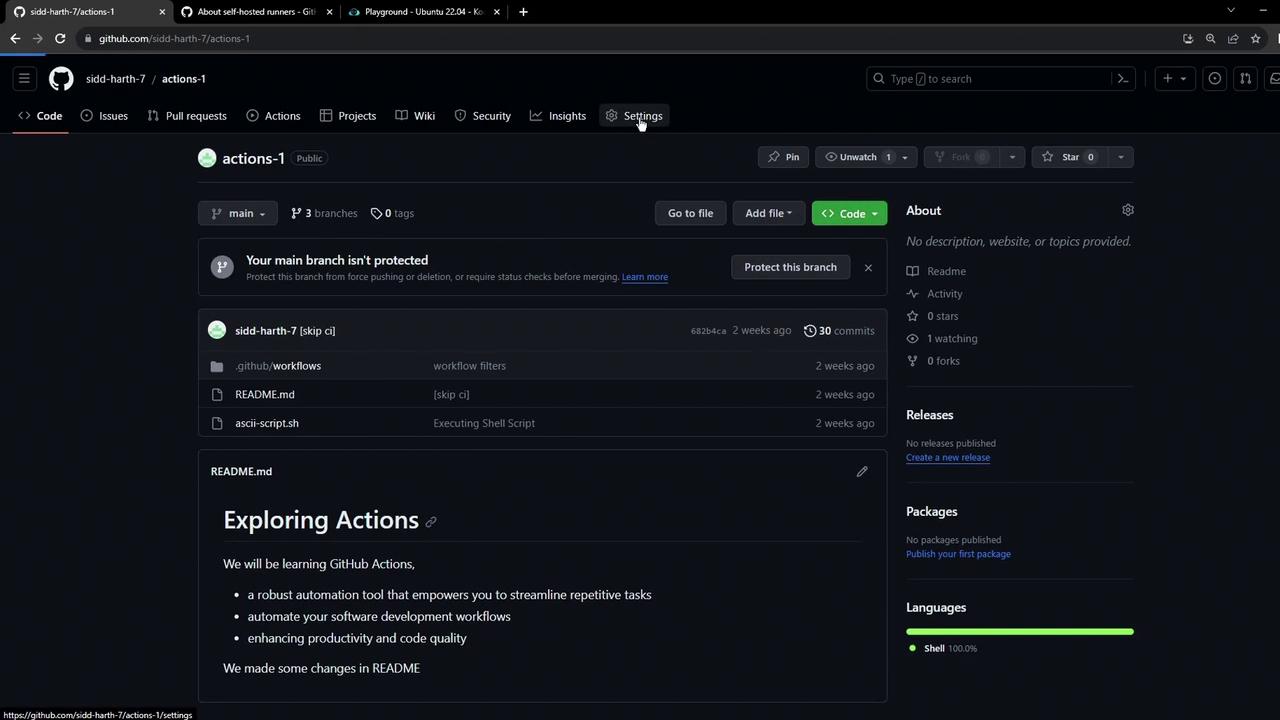This screenshot has width=1280, height=720.
Task: Dismiss the branch protection banner
Action: click(x=868, y=267)
